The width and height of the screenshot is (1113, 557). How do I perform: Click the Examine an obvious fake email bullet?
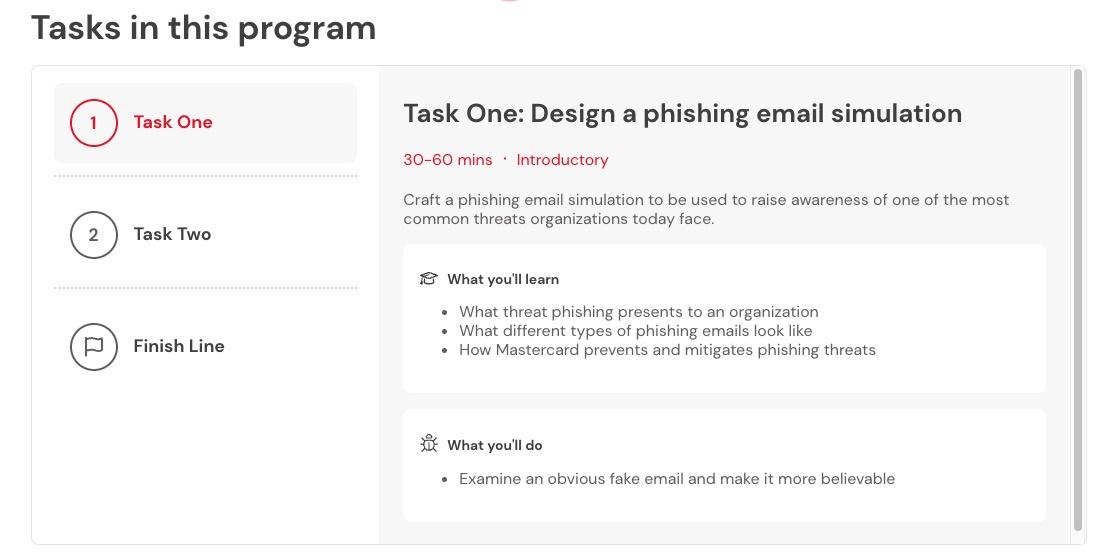coord(676,479)
